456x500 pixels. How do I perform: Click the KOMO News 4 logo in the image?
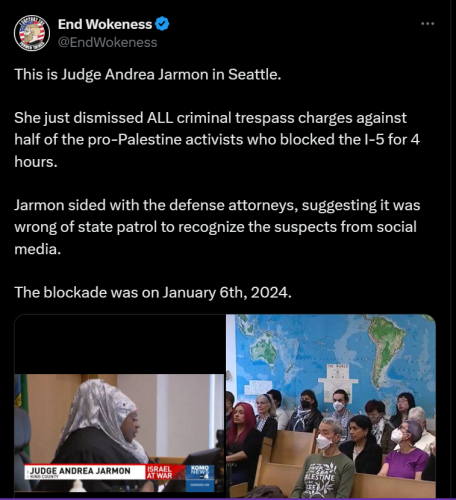coord(200,473)
